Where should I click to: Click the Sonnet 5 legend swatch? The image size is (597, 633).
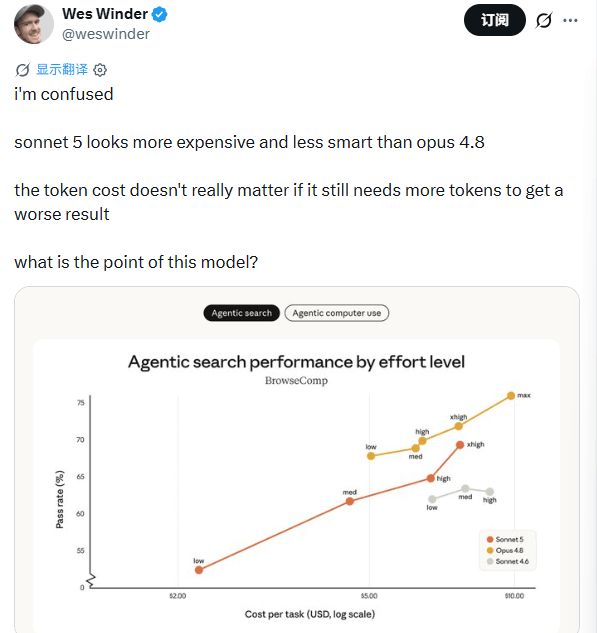click(490, 539)
